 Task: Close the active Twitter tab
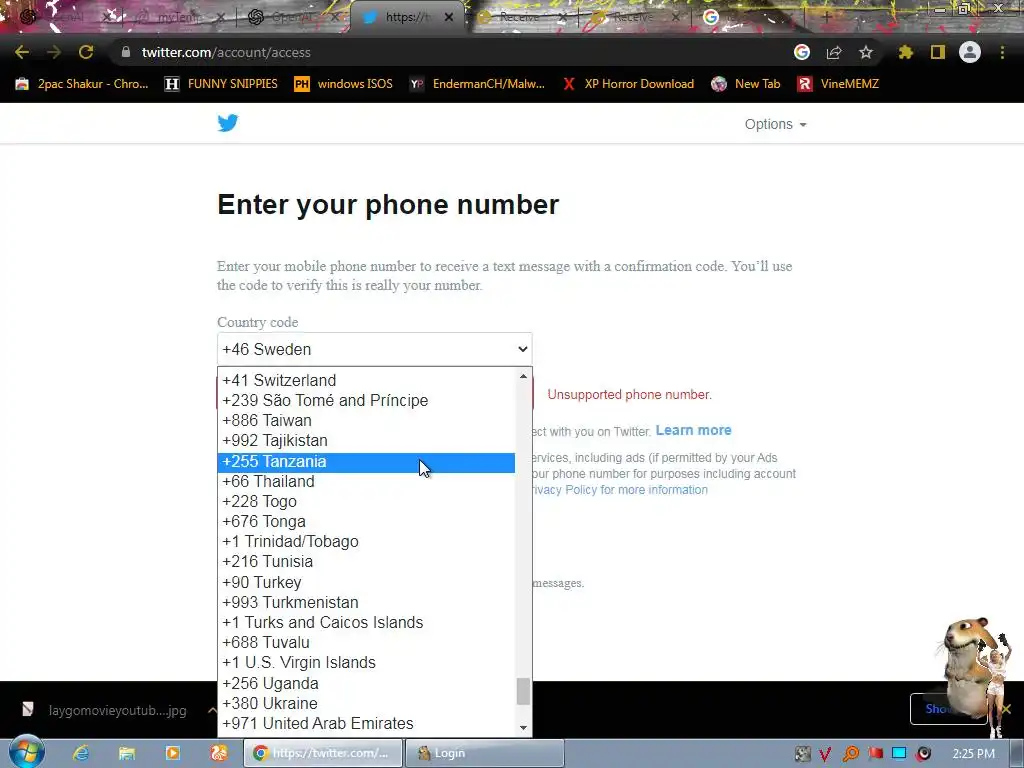pyautogui.click(x=449, y=17)
